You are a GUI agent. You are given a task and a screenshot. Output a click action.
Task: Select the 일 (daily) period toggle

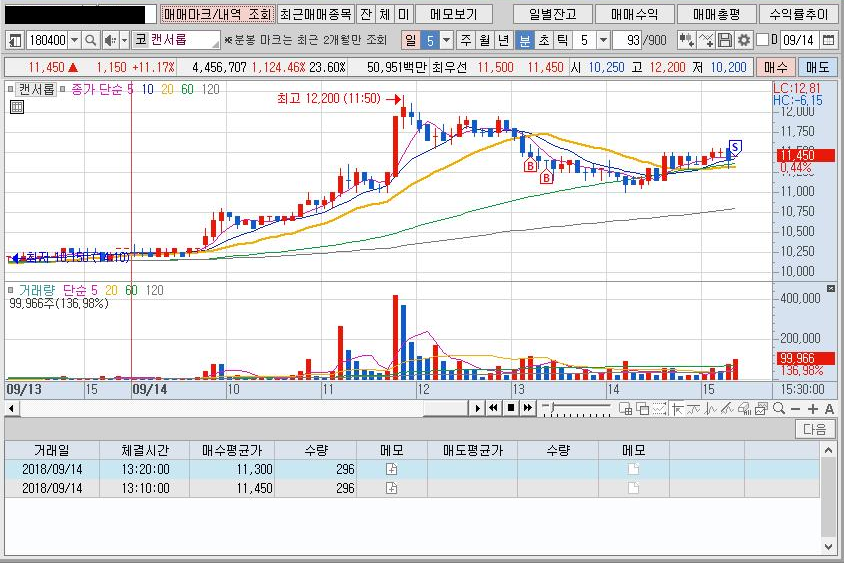(411, 40)
